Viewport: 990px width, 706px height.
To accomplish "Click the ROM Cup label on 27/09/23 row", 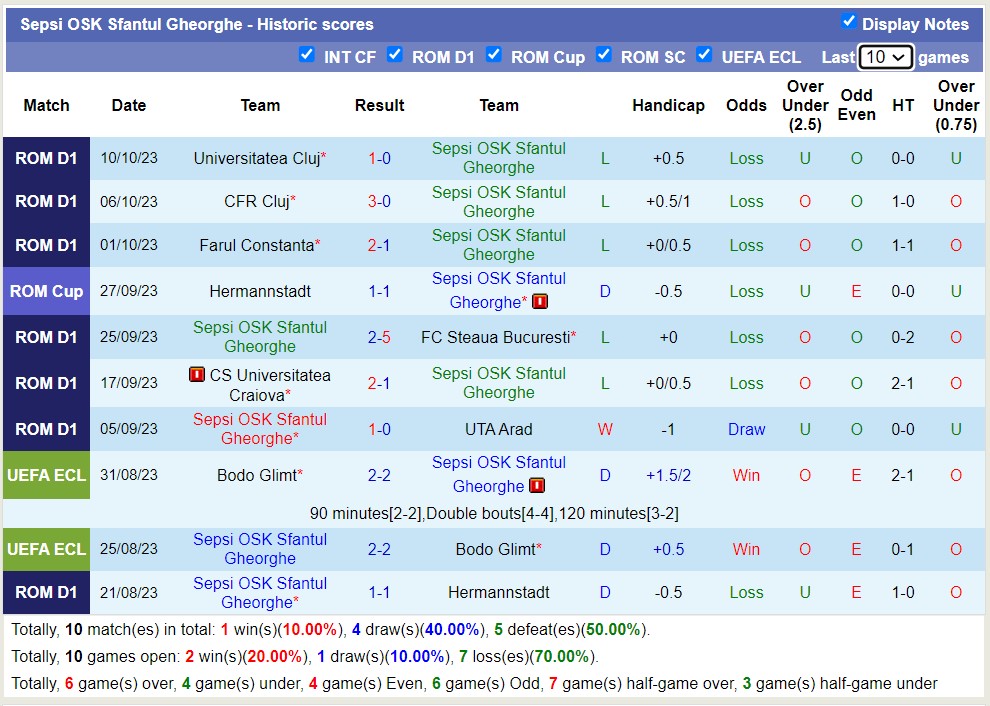I will click(46, 291).
